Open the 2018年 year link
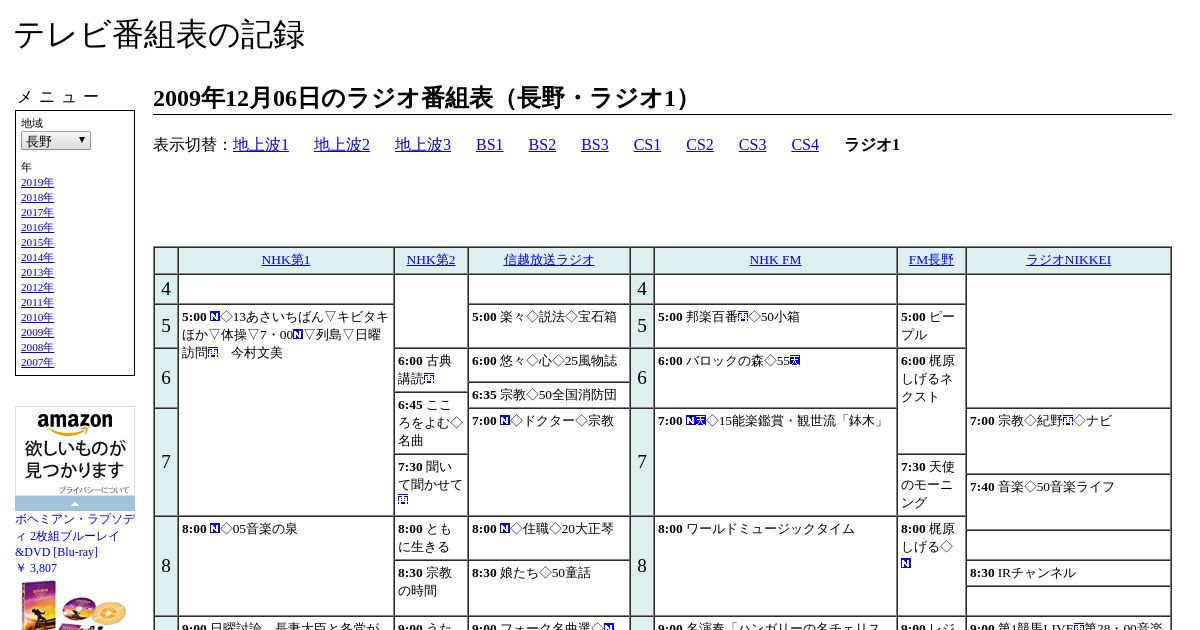Screen dimensions: 1200x630 [37, 197]
